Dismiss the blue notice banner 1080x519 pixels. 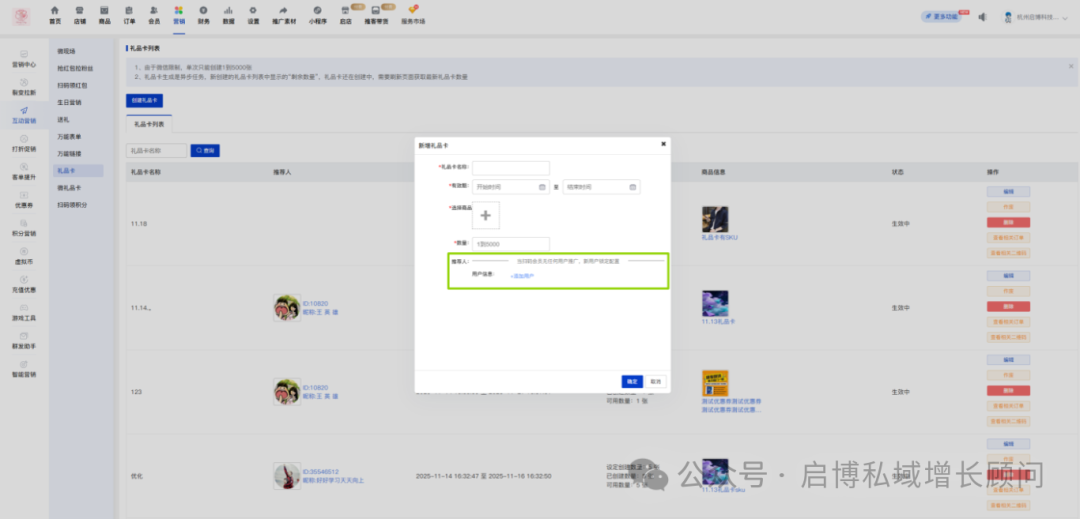(x=1070, y=66)
